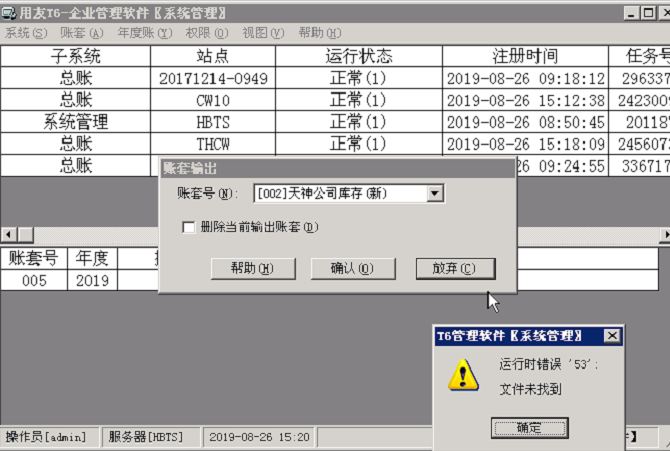
Task: Open the 账套(A) menu
Action: click(82, 33)
